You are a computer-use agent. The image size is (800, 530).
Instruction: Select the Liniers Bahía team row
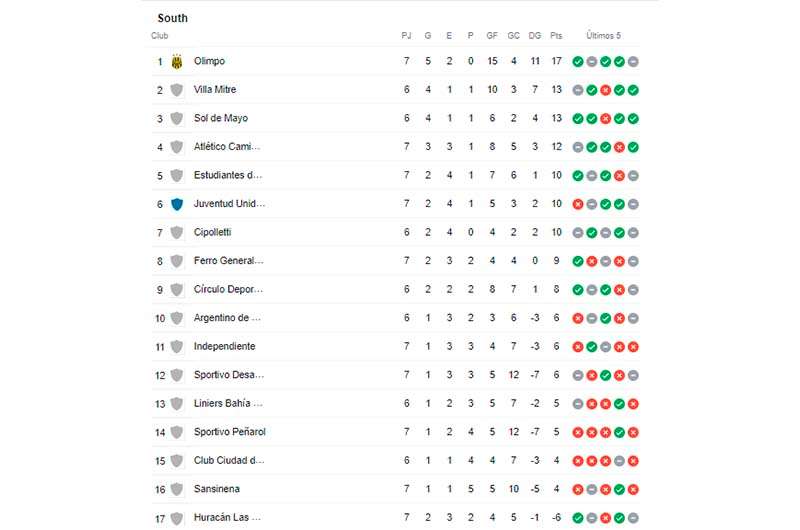(x=396, y=403)
